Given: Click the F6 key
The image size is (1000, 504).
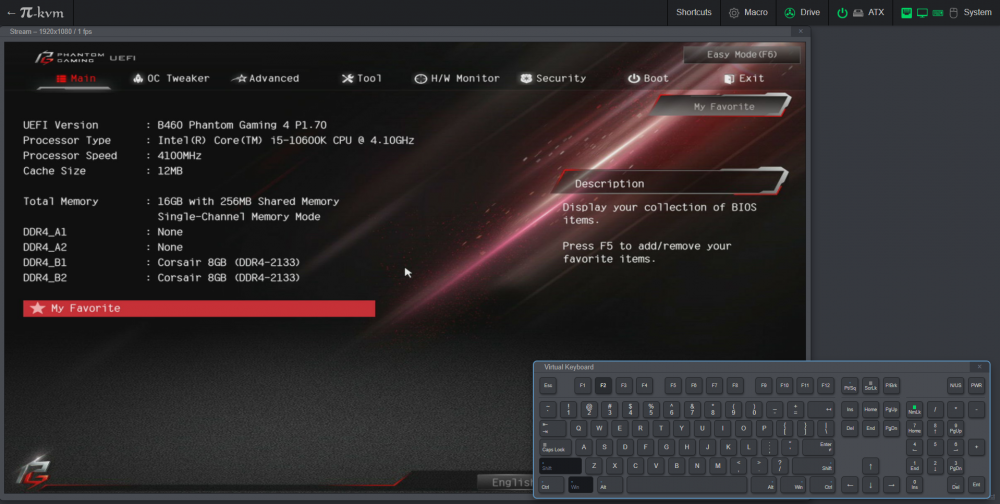Looking at the screenshot, I should click(x=693, y=385).
